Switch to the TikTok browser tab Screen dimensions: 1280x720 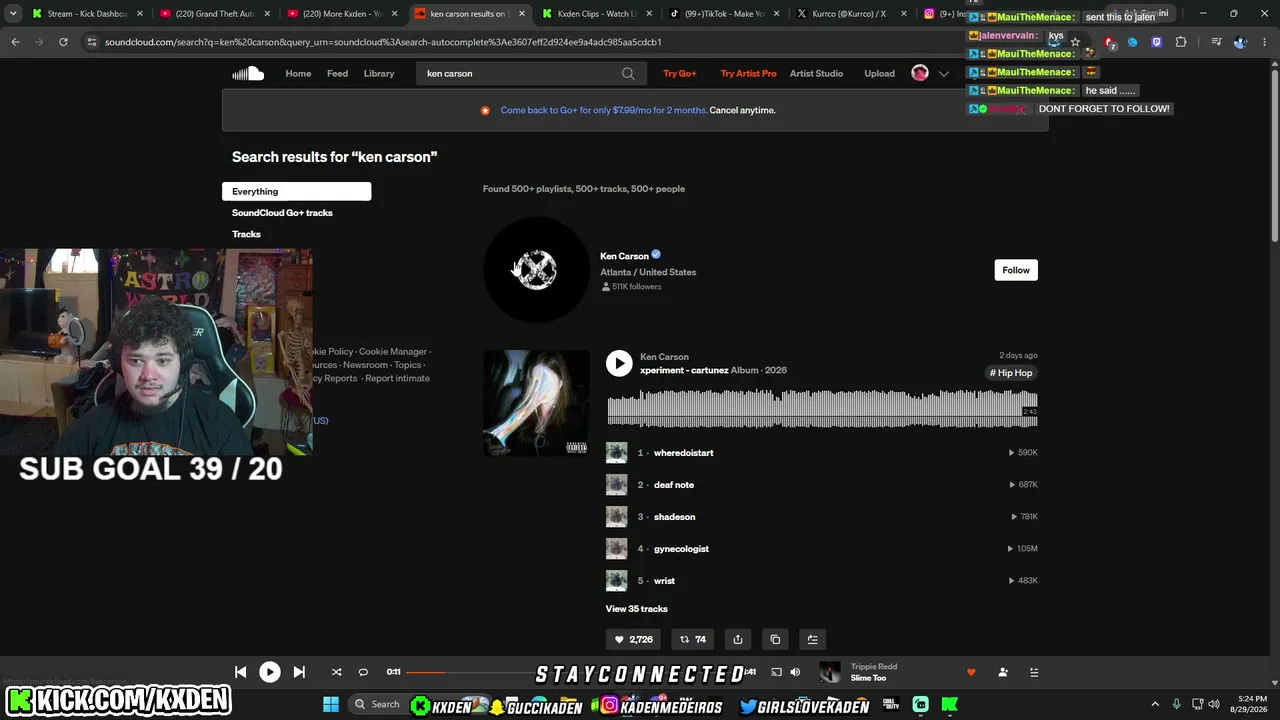(722, 14)
